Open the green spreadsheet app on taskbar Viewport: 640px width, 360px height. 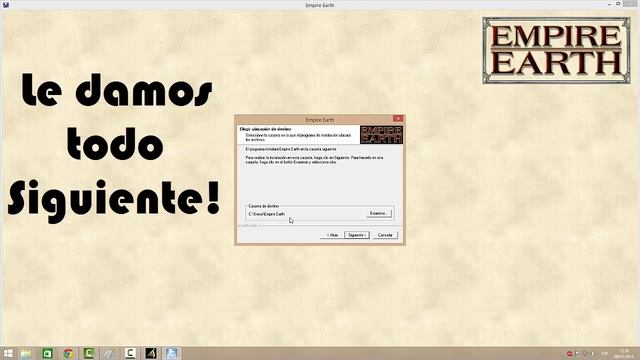(47, 353)
